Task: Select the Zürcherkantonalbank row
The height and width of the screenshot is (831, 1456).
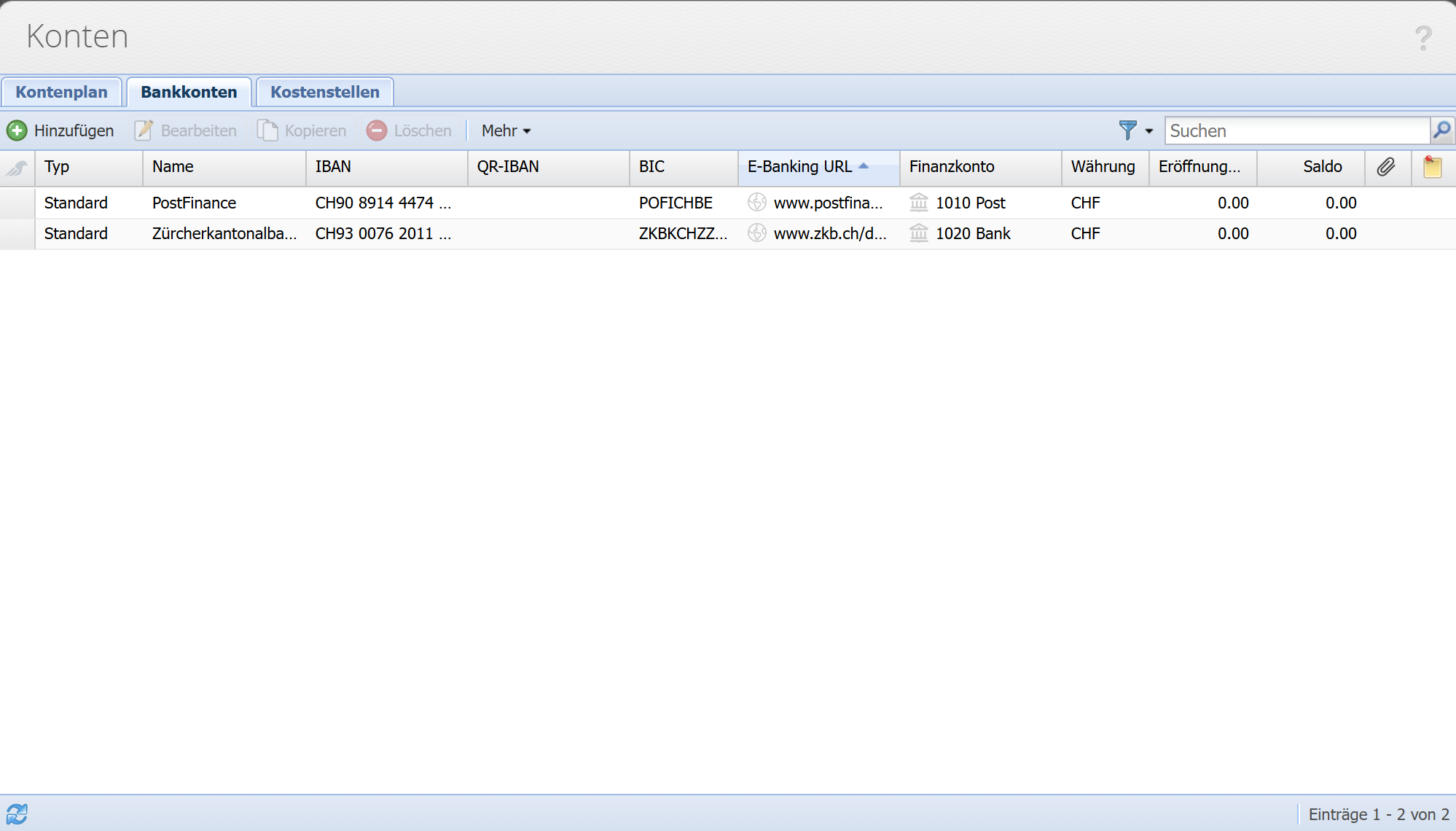Action: [224, 233]
